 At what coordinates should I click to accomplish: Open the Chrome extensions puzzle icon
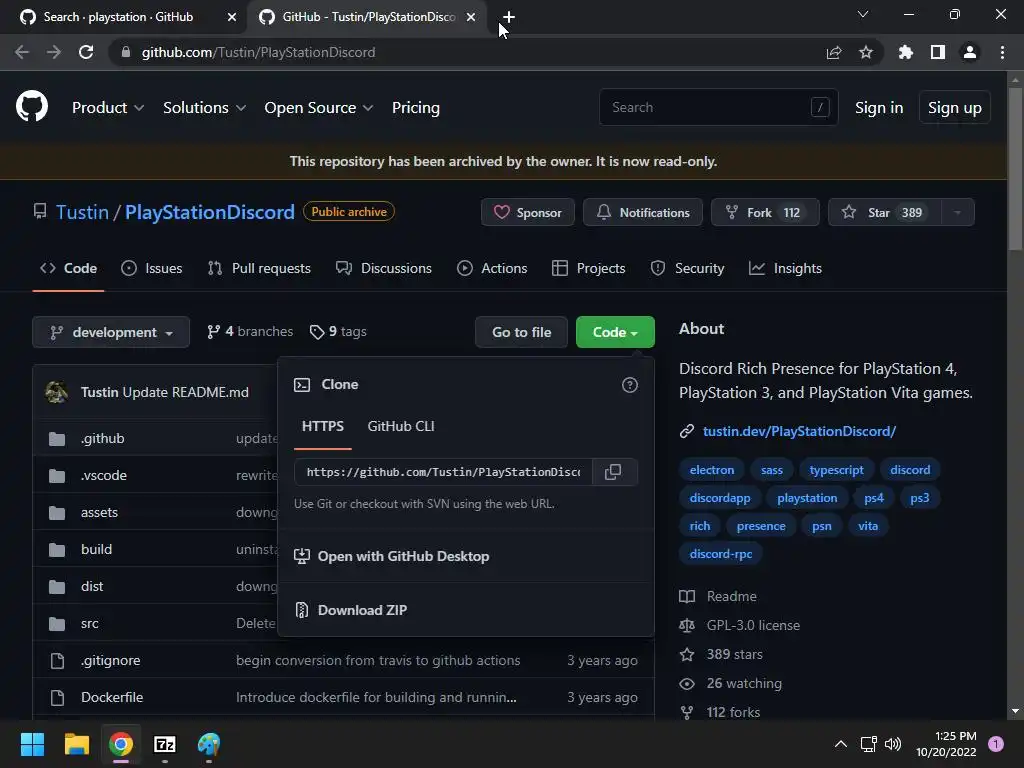pos(906,52)
